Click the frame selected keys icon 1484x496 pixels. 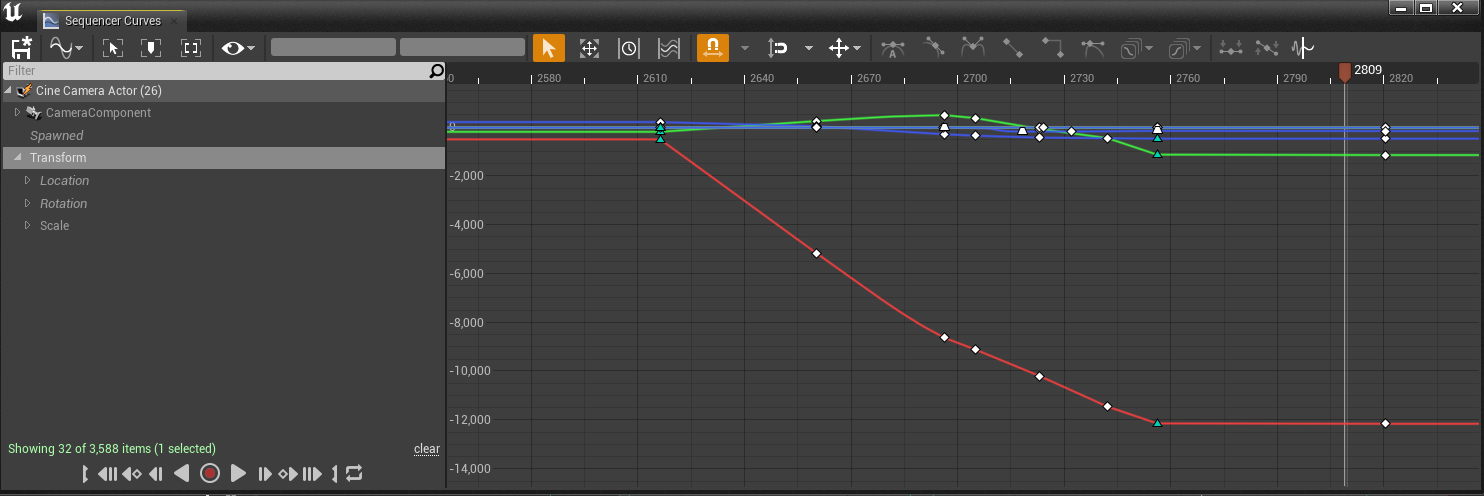point(112,47)
